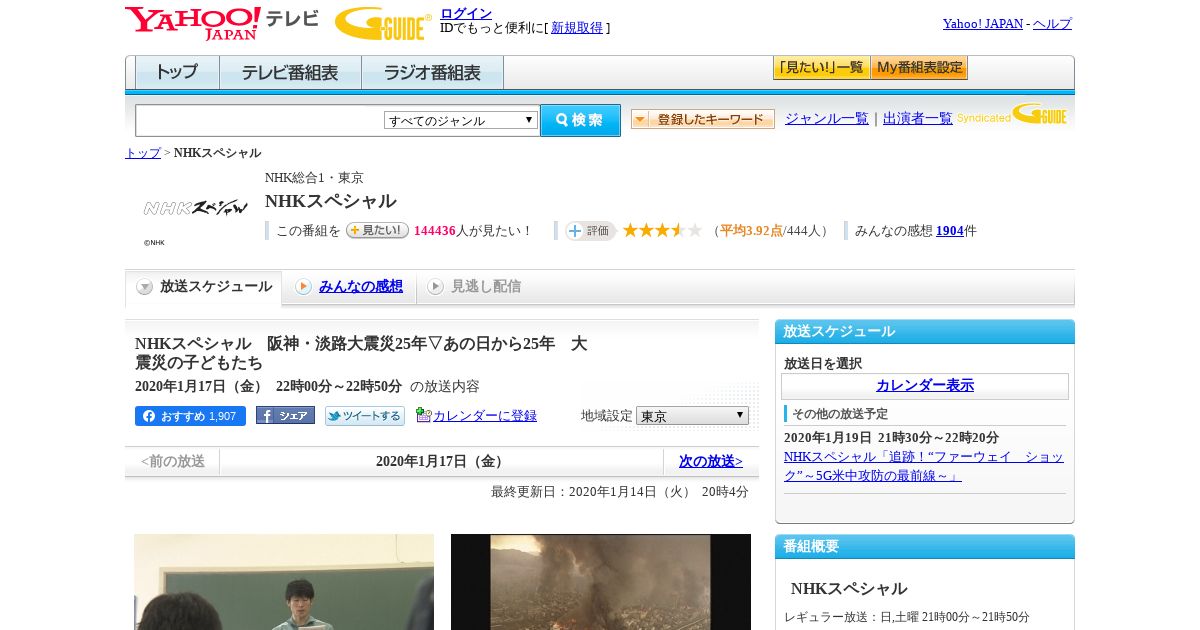Open the ジャンル一覧 link
Viewport: 1200px width, 630px height.
click(x=826, y=118)
